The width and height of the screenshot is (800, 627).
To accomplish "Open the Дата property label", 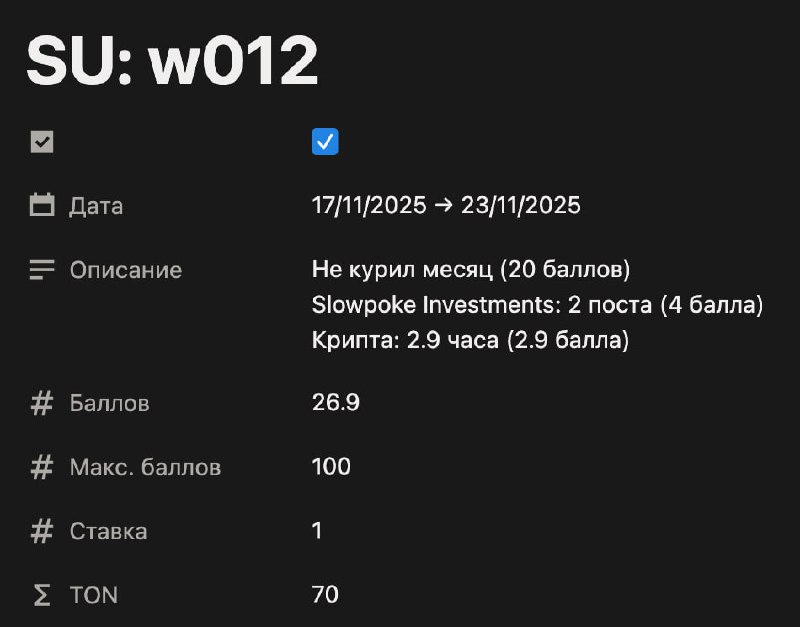I will coord(96,206).
